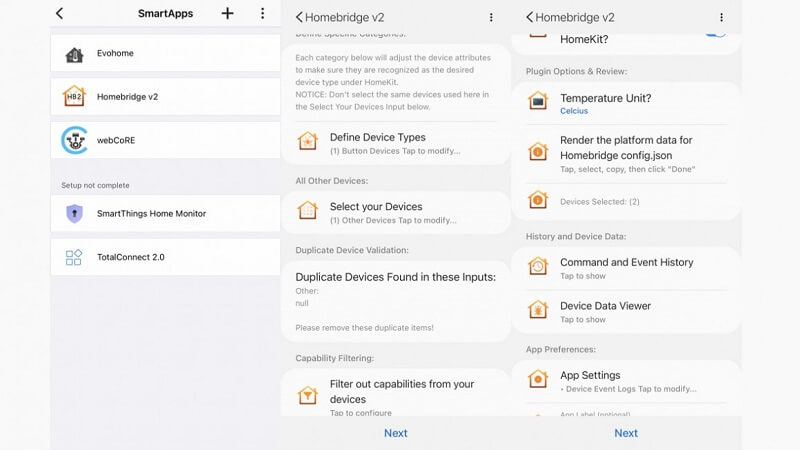Open the webCoRE SmartApp
The image size is (800, 450).
coord(165,140)
